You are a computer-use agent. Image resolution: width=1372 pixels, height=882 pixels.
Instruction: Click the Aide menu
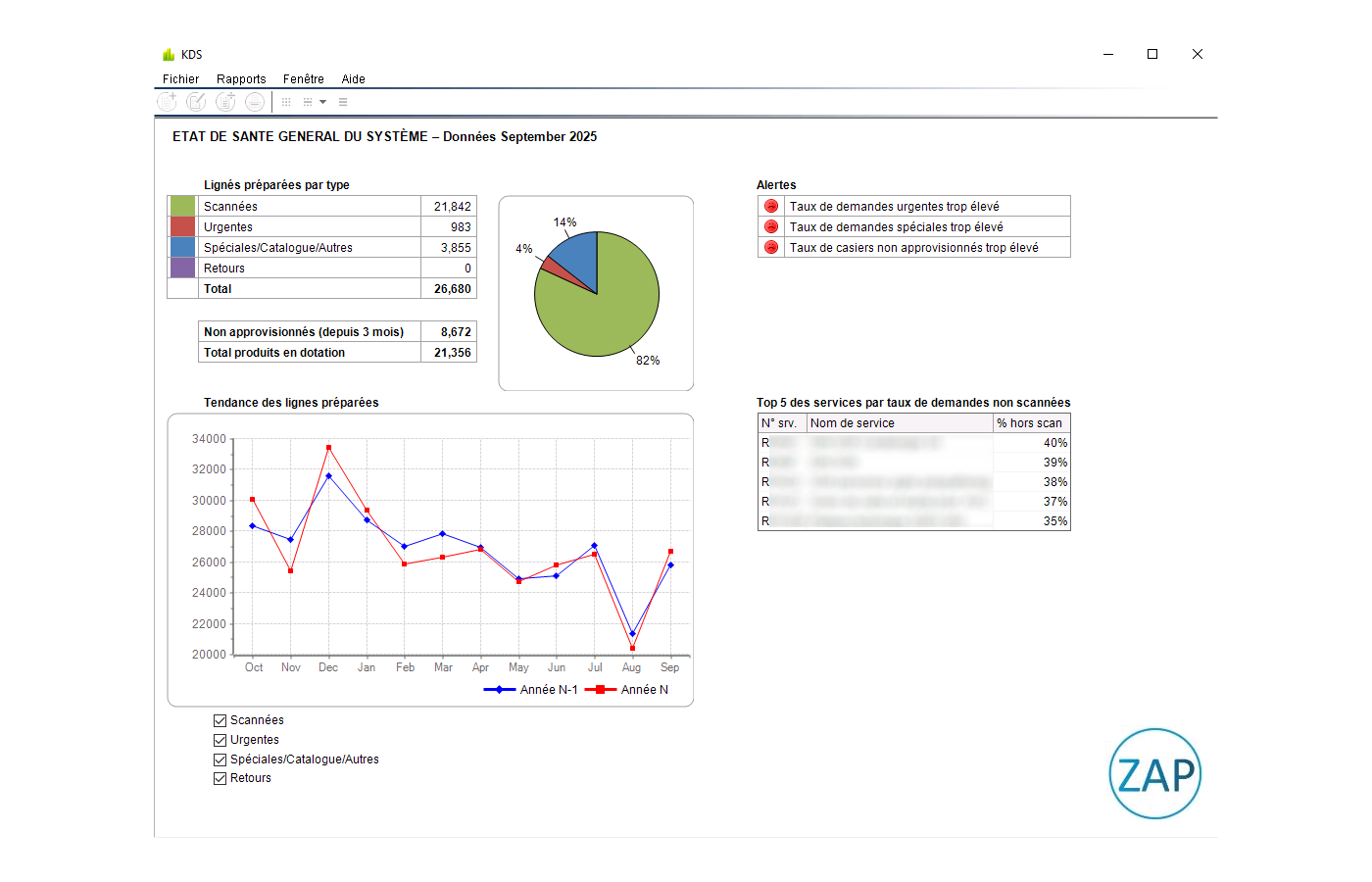click(353, 79)
